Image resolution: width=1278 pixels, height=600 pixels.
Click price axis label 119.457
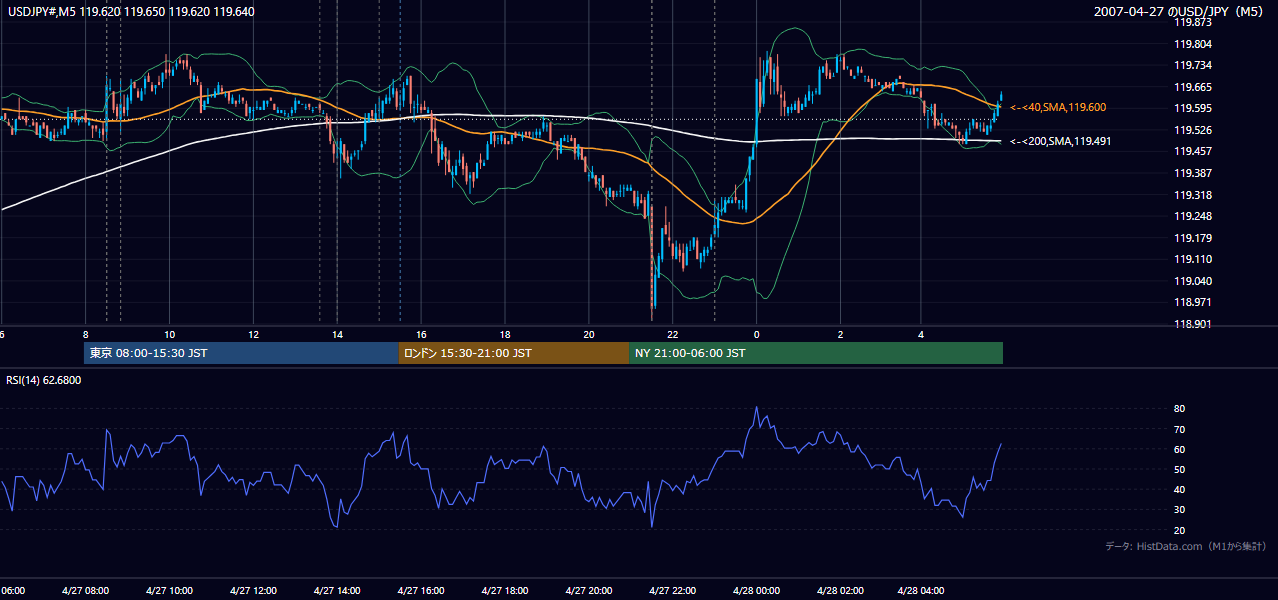1193,151
